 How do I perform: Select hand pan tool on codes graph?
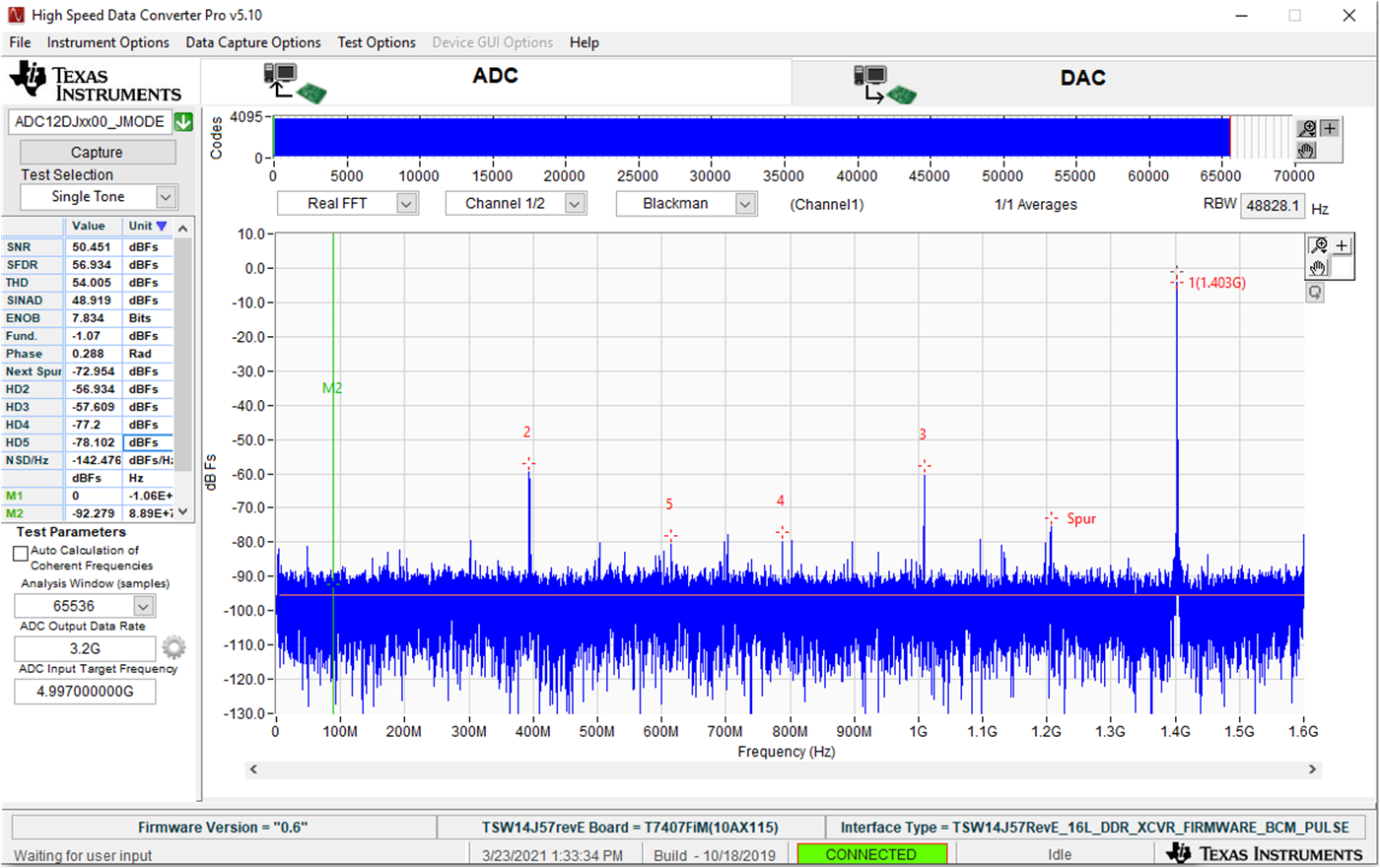click(1307, 150)
